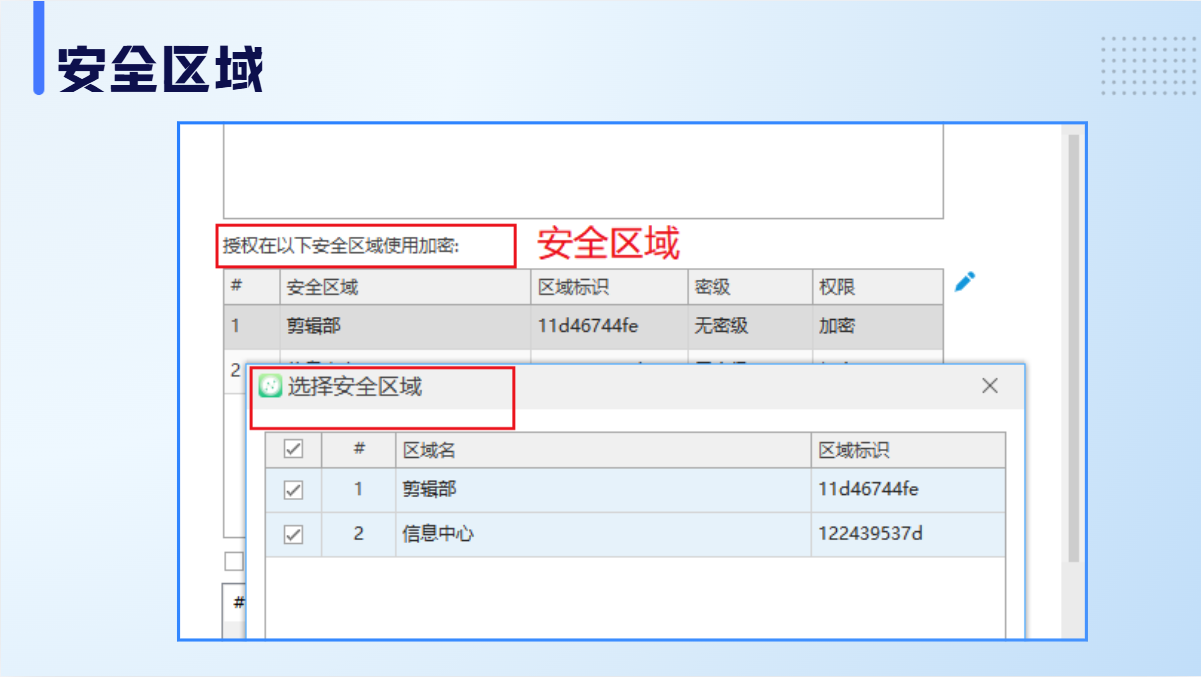Uncheck the 信息中心 row checkbox

point(293,534)
